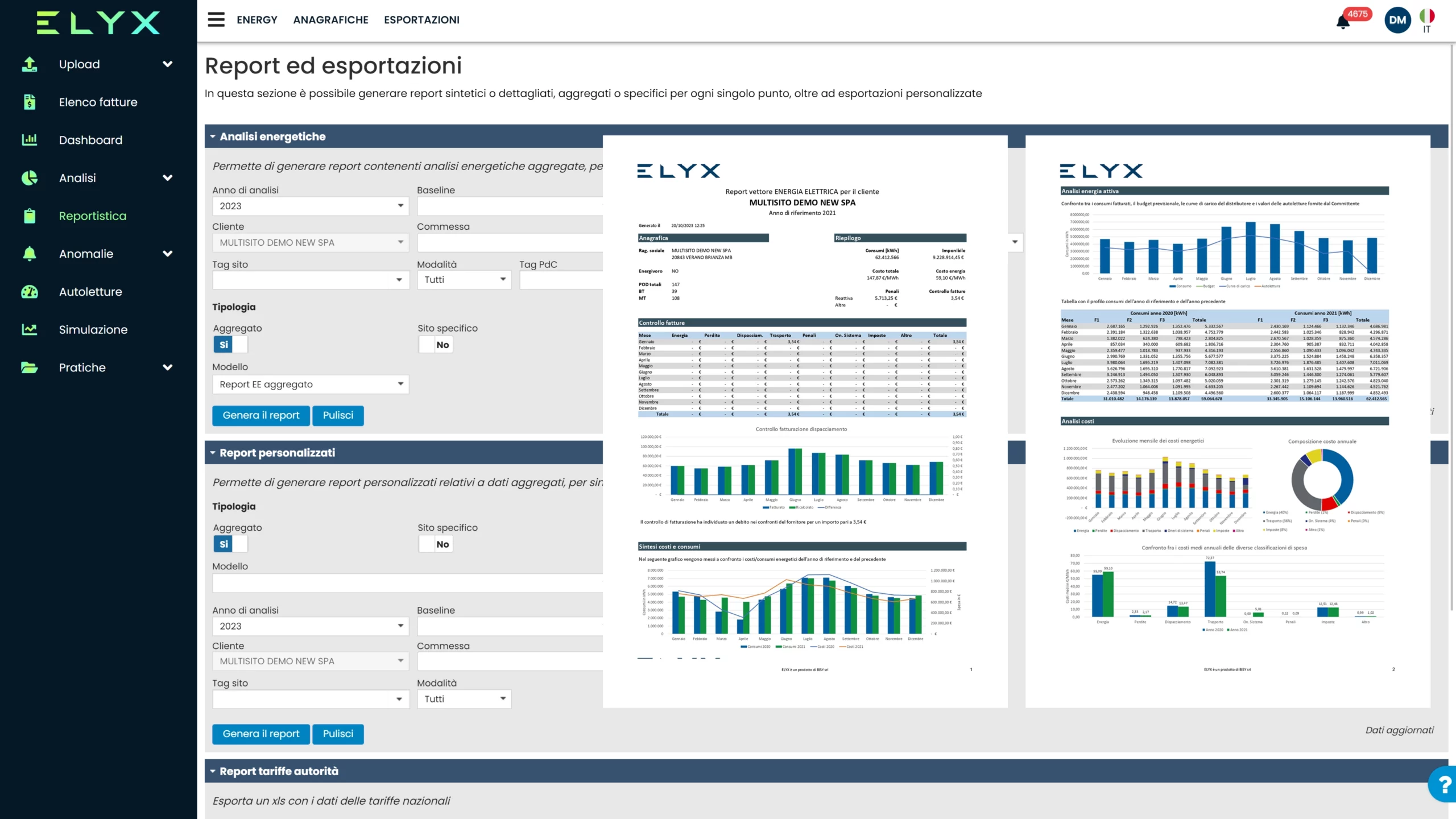This screenshot has height=819, width=1456.
Task: Toggle Aggregato switch in Report personalizzati
Action: click(x=230, y=544)
